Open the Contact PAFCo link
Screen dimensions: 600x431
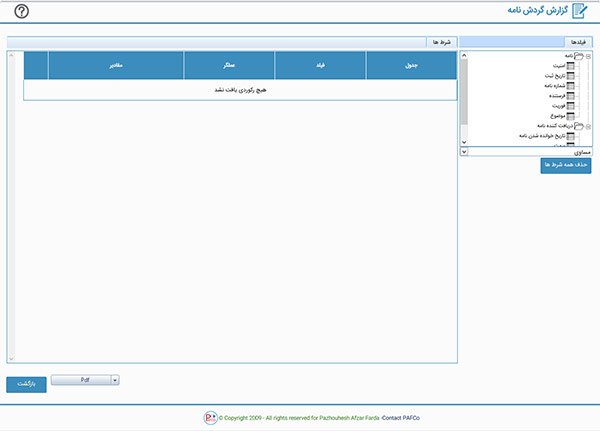pos(401,418)
